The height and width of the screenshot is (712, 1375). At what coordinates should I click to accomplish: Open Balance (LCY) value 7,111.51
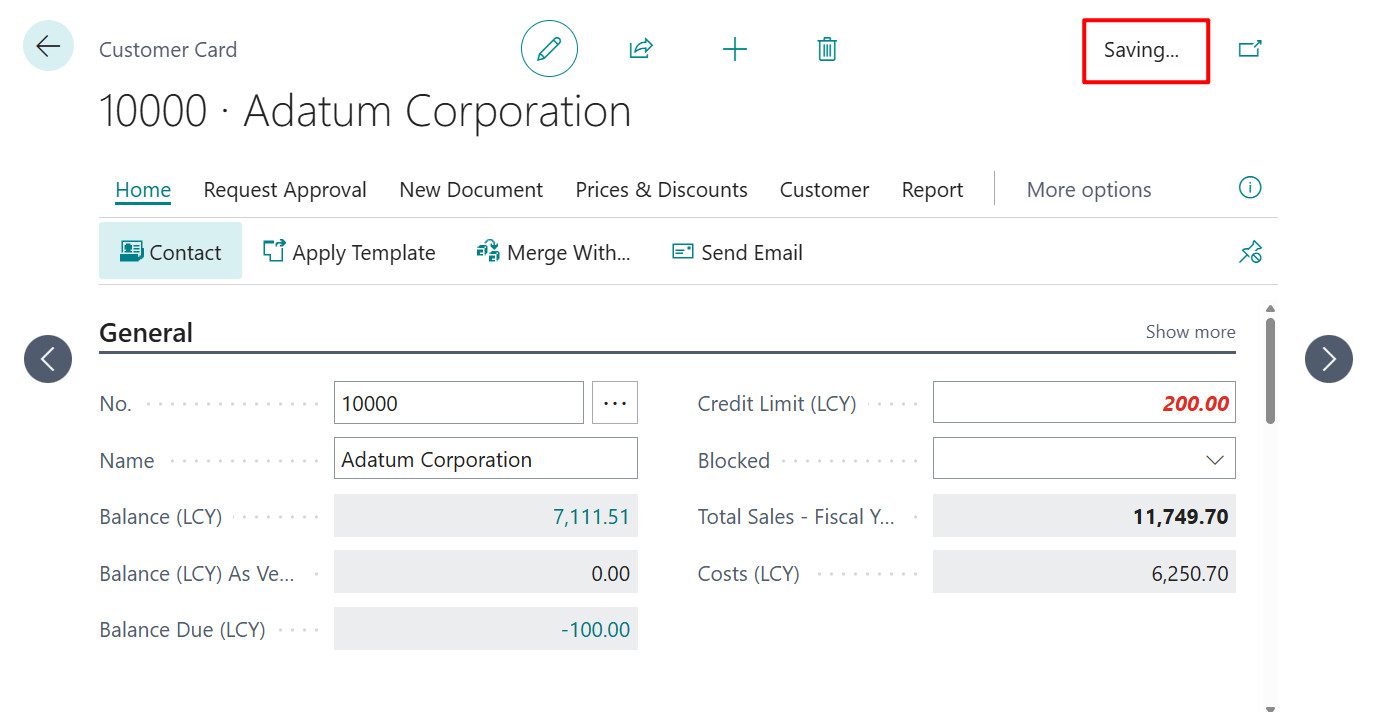point(591,517)
